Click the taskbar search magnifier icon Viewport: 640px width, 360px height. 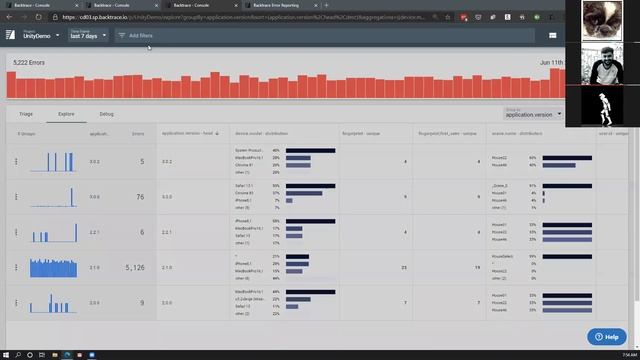[18, 355]
